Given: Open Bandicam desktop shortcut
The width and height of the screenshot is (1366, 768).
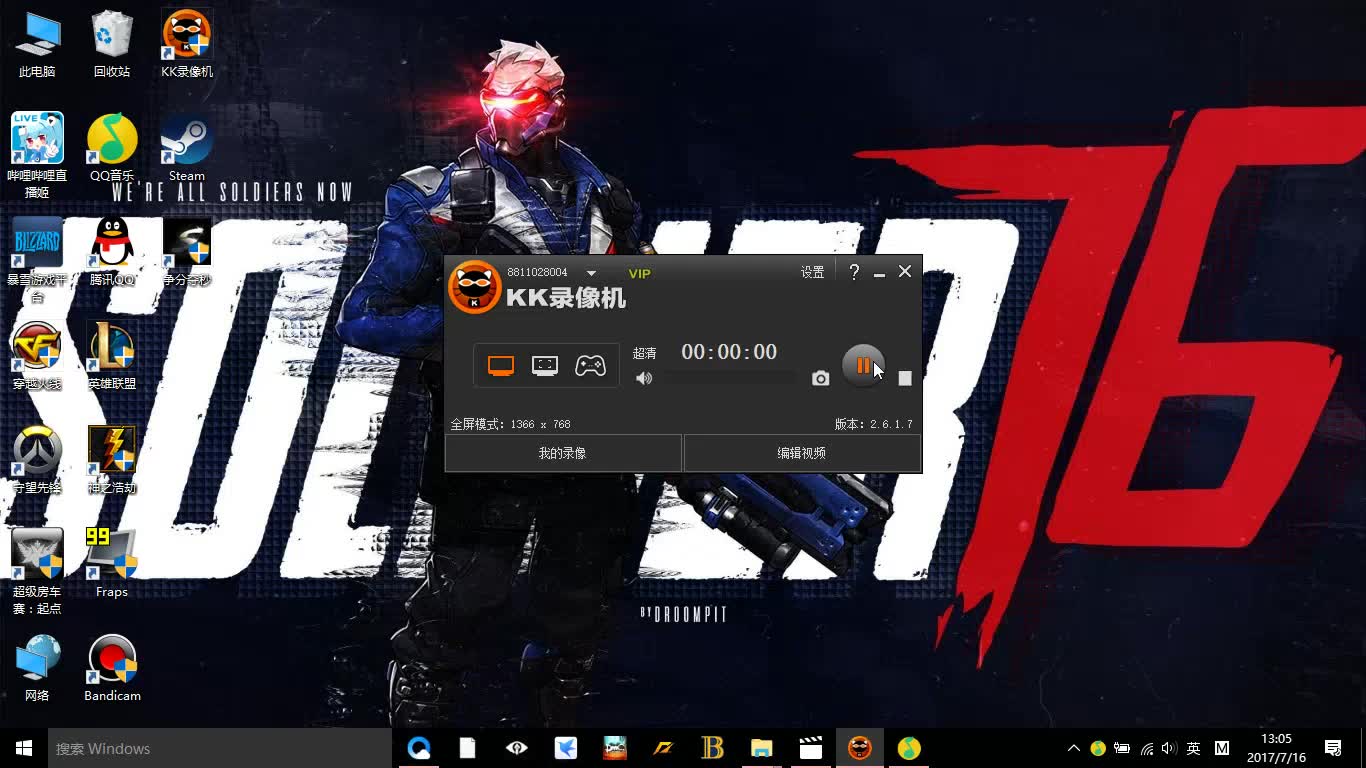Looking at the screenshot, I should click(112, 668).
